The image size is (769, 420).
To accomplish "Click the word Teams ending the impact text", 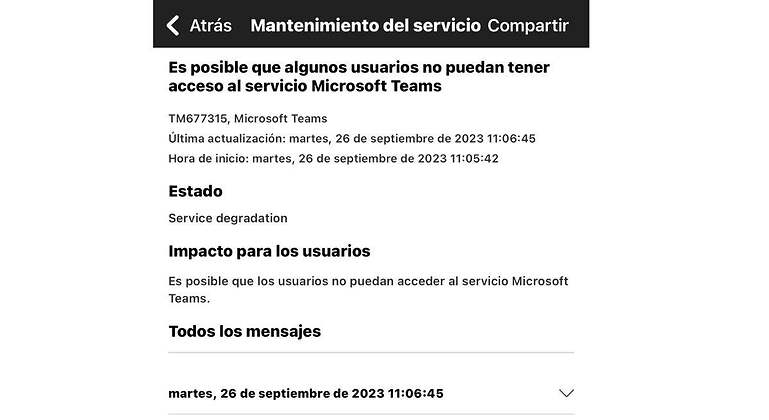I will pyautogui.click(x=189, y=298).
